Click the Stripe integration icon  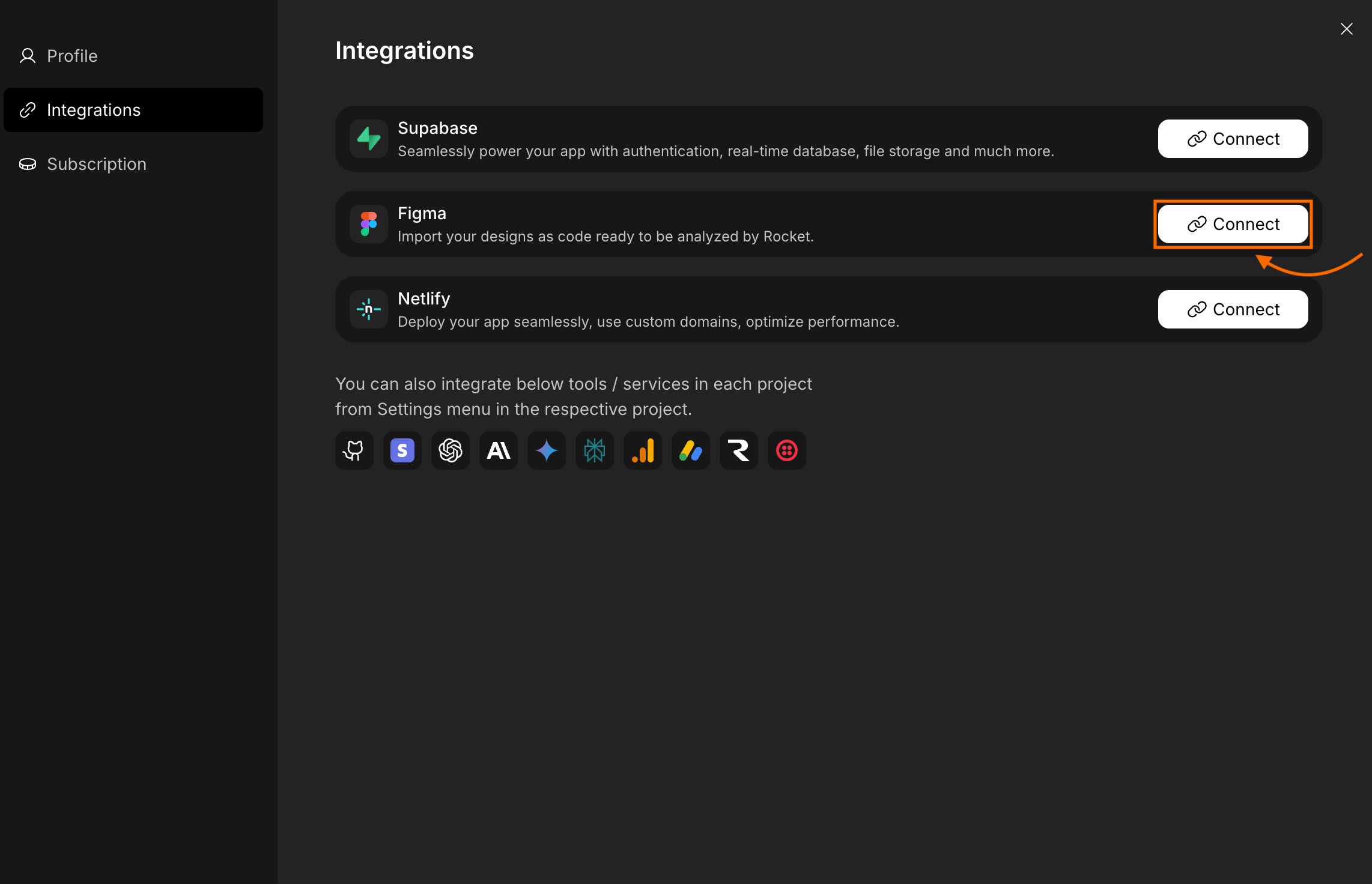click(402, 450)
